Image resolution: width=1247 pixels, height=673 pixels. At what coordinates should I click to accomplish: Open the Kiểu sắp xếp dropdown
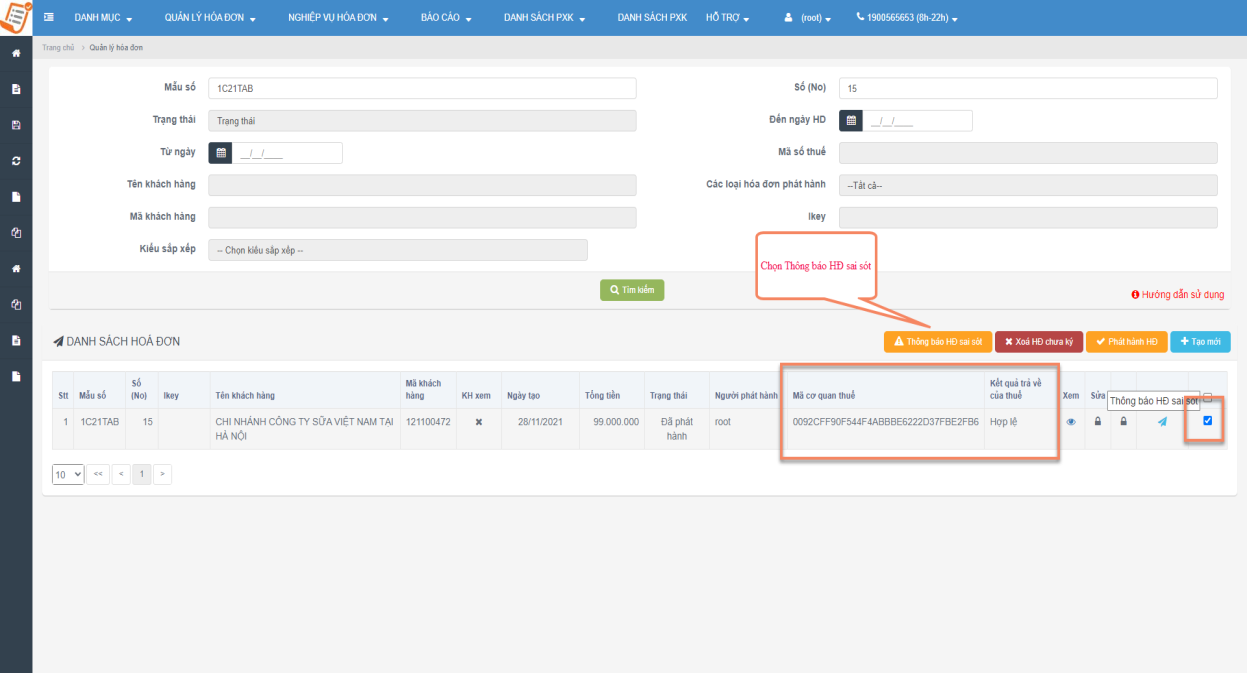click(397, 250)
